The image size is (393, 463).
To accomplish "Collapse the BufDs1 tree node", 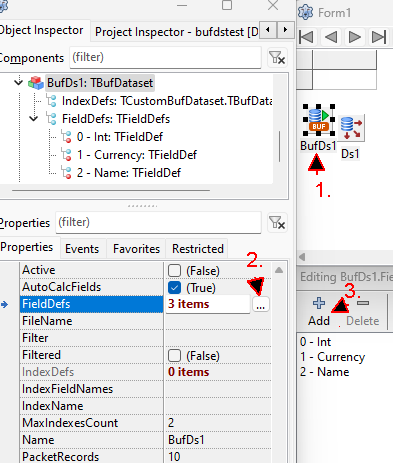I will [19, 82].
